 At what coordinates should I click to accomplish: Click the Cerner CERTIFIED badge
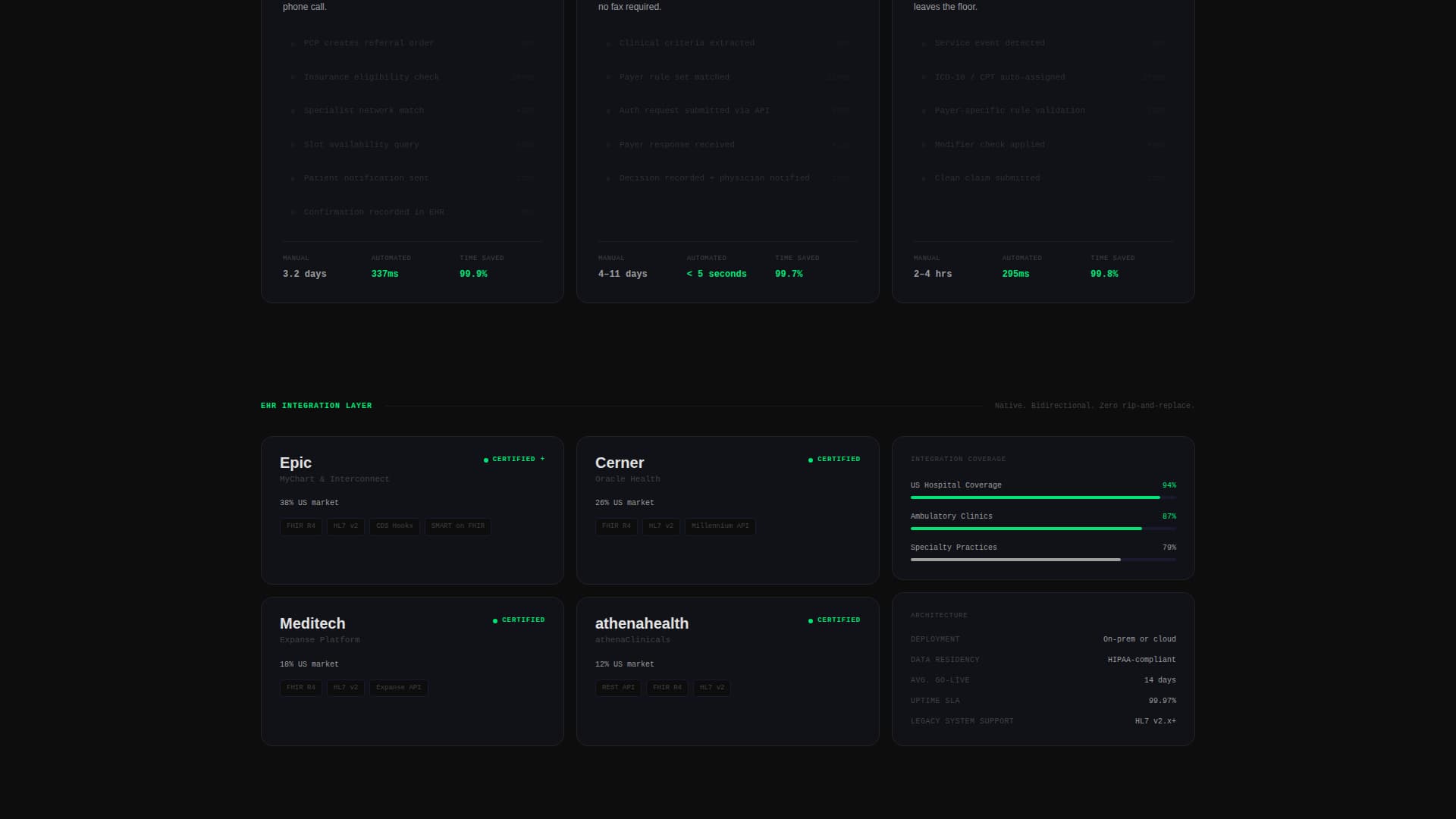pos(834,460)
